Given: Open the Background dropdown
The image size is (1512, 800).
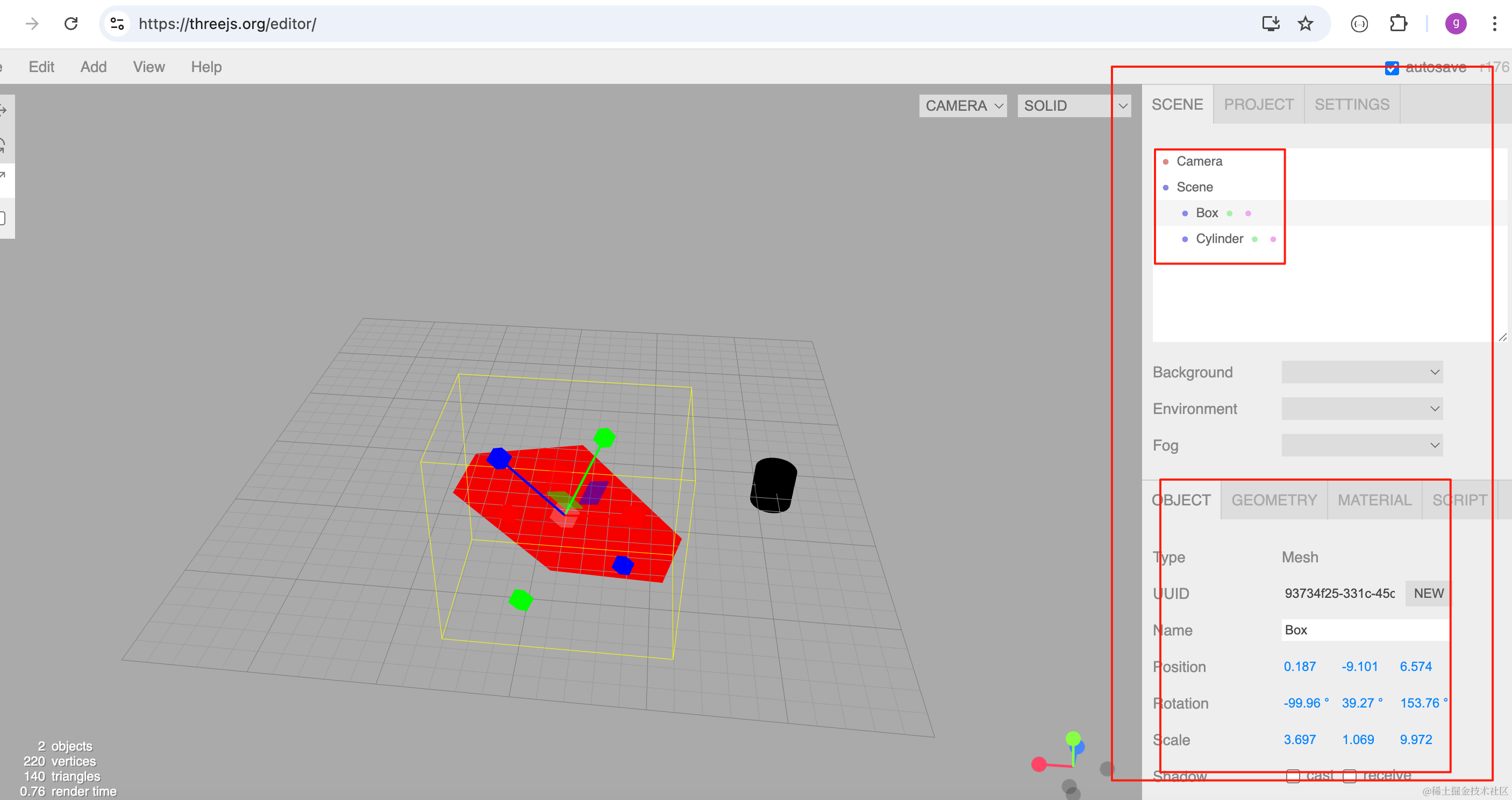Looking at the screenshot, I should point(1362,372).
